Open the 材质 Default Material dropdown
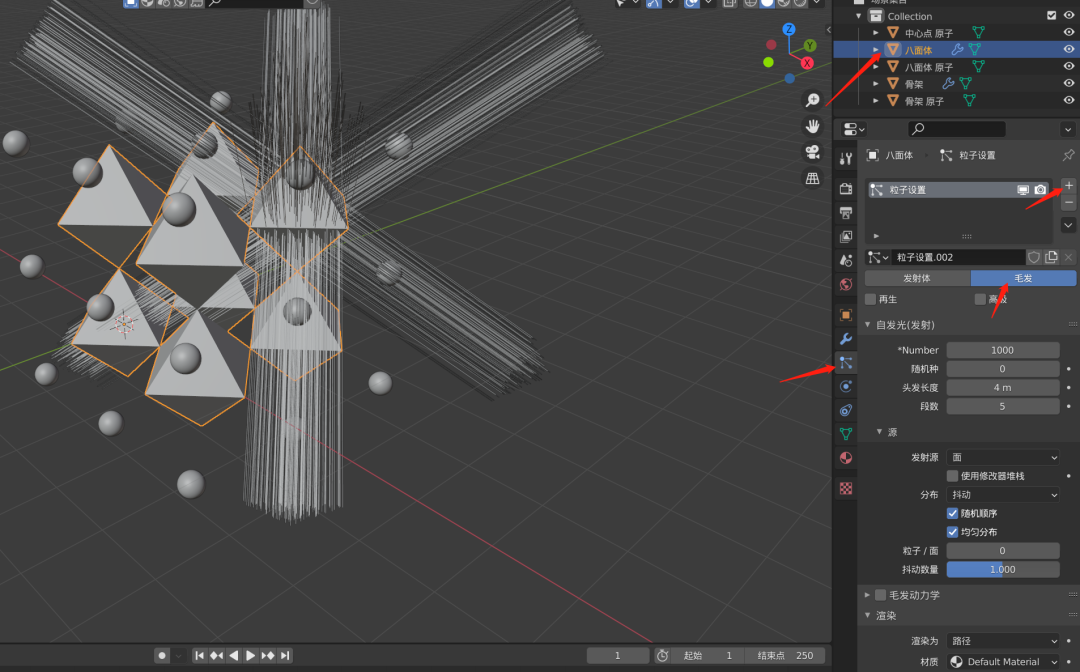This screenshot has width=1080, height=672. [x=1003, y=662]
